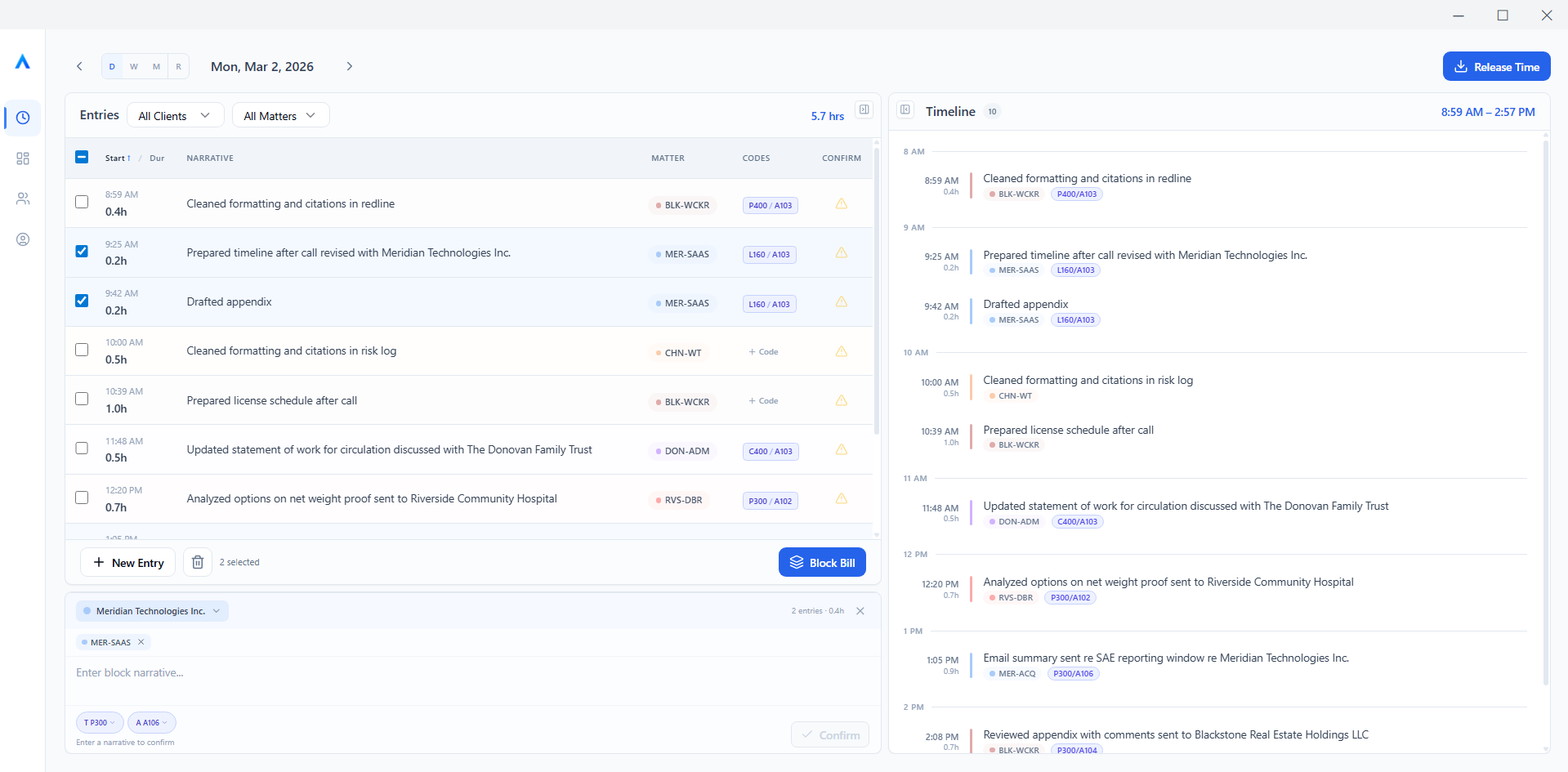Image resolution: width=1568 pixels, height=772 pixels.
Task: Click the Block Bill button
Action: (x=821, y=562)
